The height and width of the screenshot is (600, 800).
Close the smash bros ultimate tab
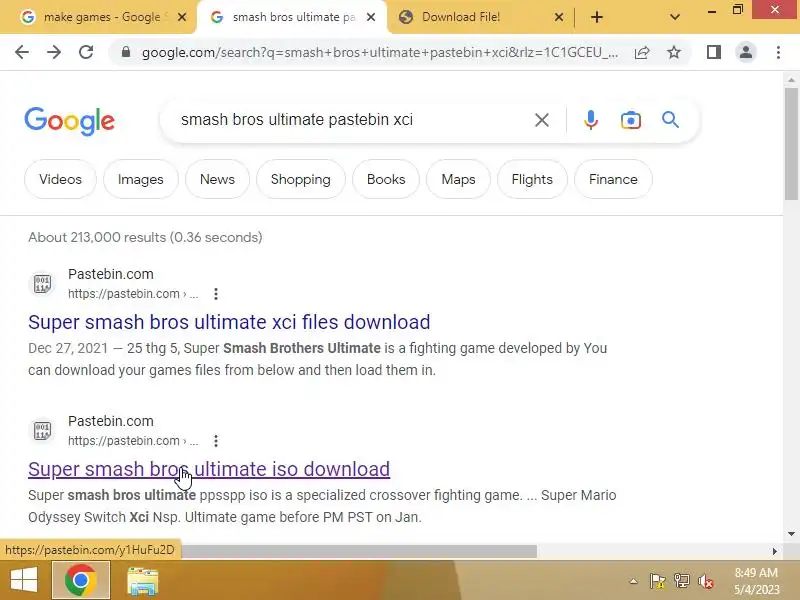(x=371, y=17)
